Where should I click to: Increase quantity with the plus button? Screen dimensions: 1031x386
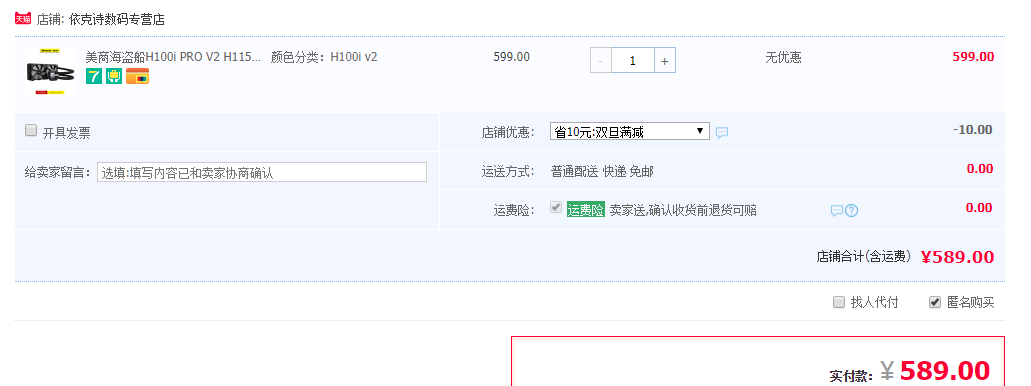(x=665, y=60)
